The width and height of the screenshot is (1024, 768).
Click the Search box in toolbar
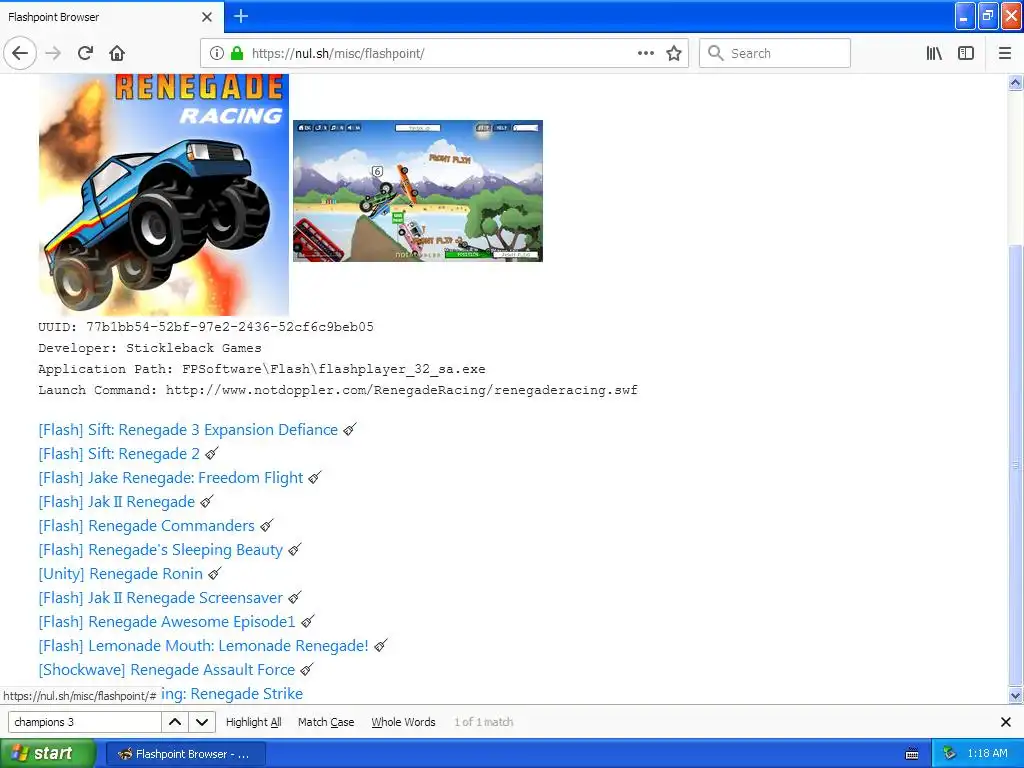point(775,53)
